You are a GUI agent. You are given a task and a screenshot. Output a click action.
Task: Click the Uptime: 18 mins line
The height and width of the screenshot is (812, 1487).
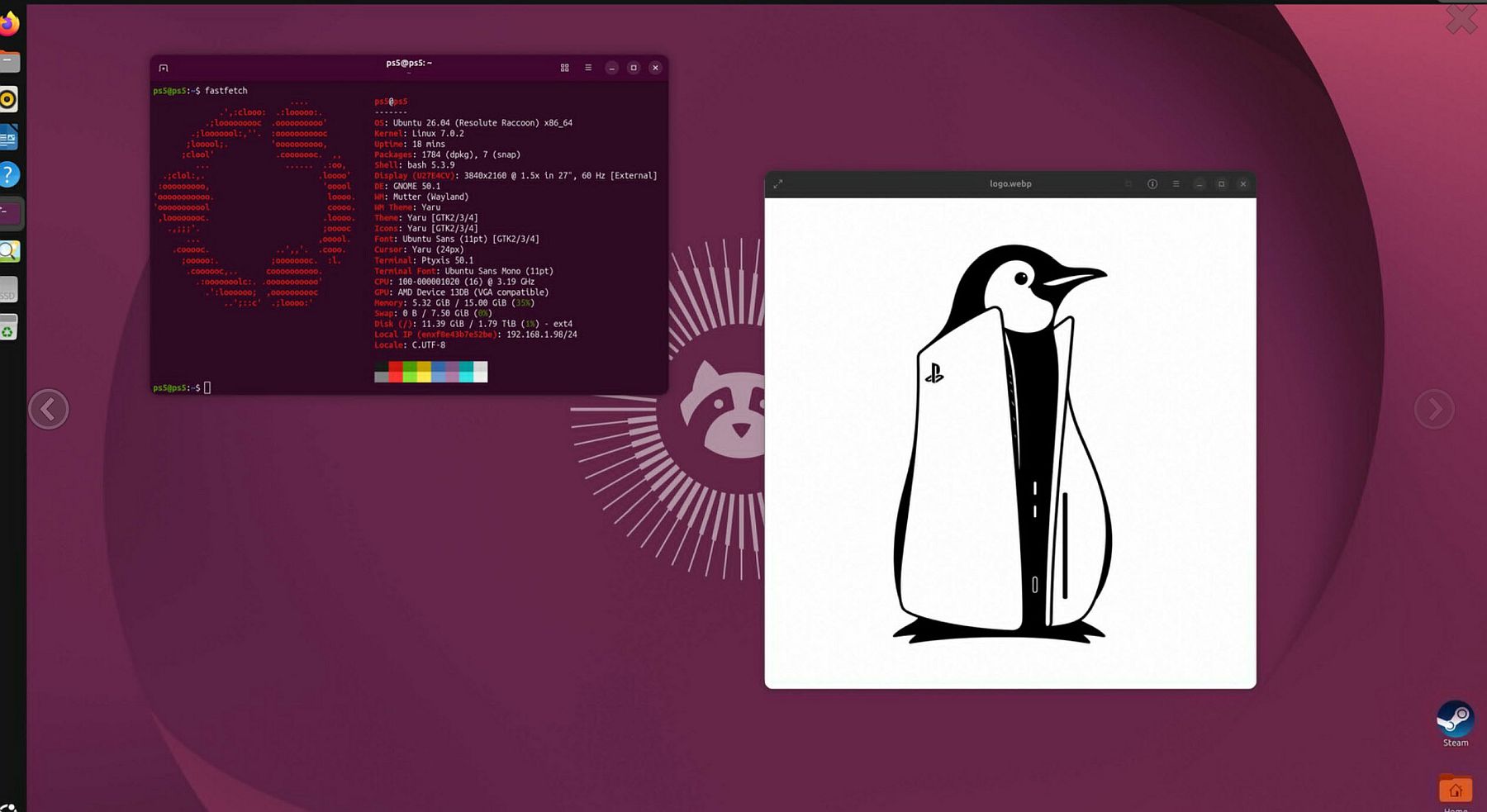[410, 145]
